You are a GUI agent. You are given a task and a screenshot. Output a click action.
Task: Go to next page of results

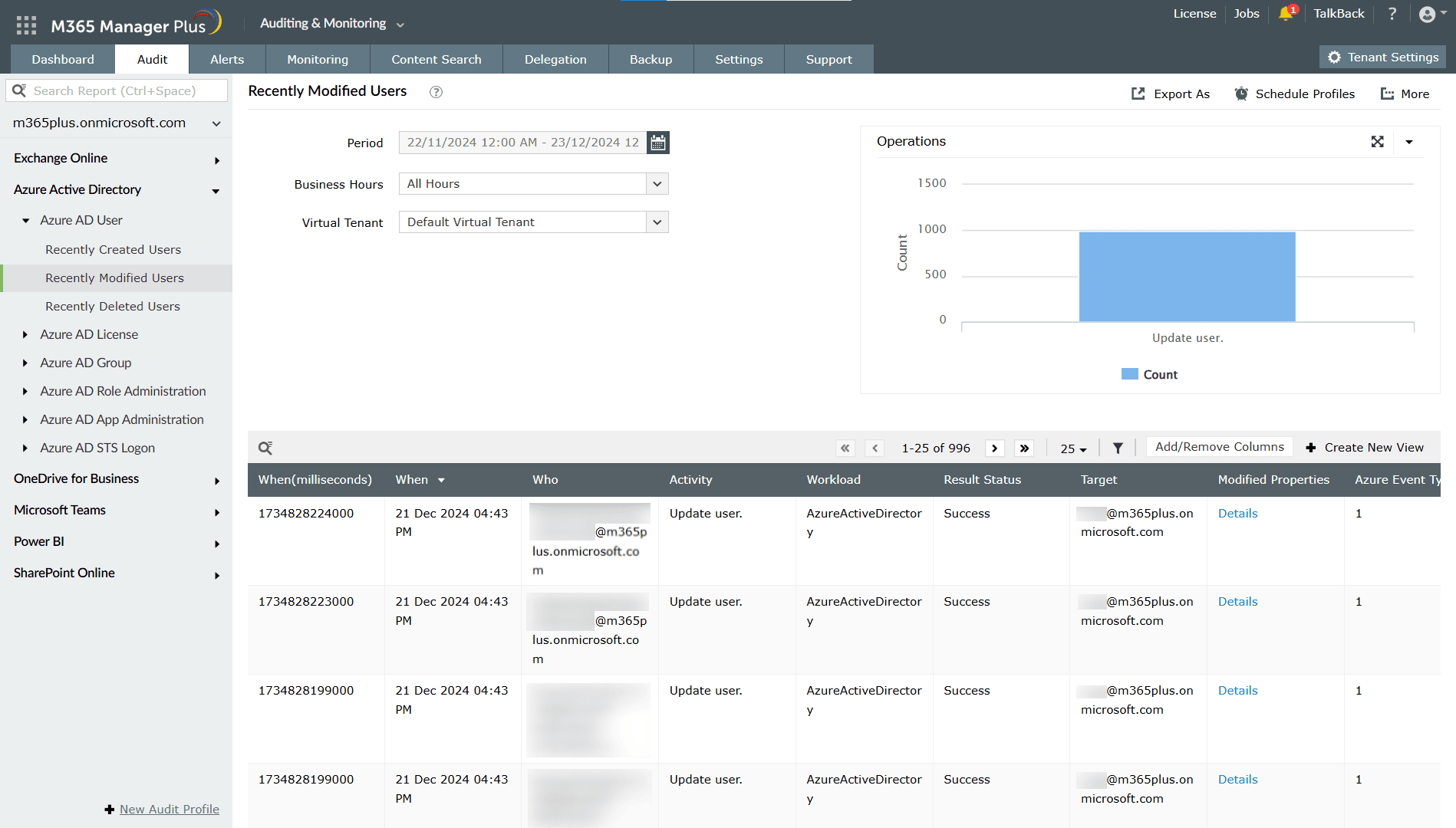pyautogui.click(x=995, y=448)
